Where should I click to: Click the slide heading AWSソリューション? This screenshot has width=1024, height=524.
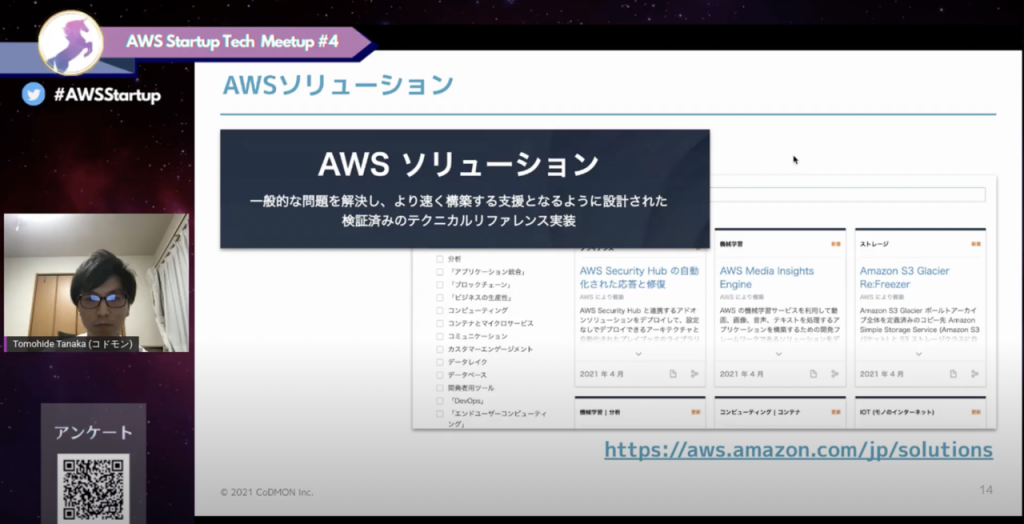pyautogui.click(x=338, y=86)
